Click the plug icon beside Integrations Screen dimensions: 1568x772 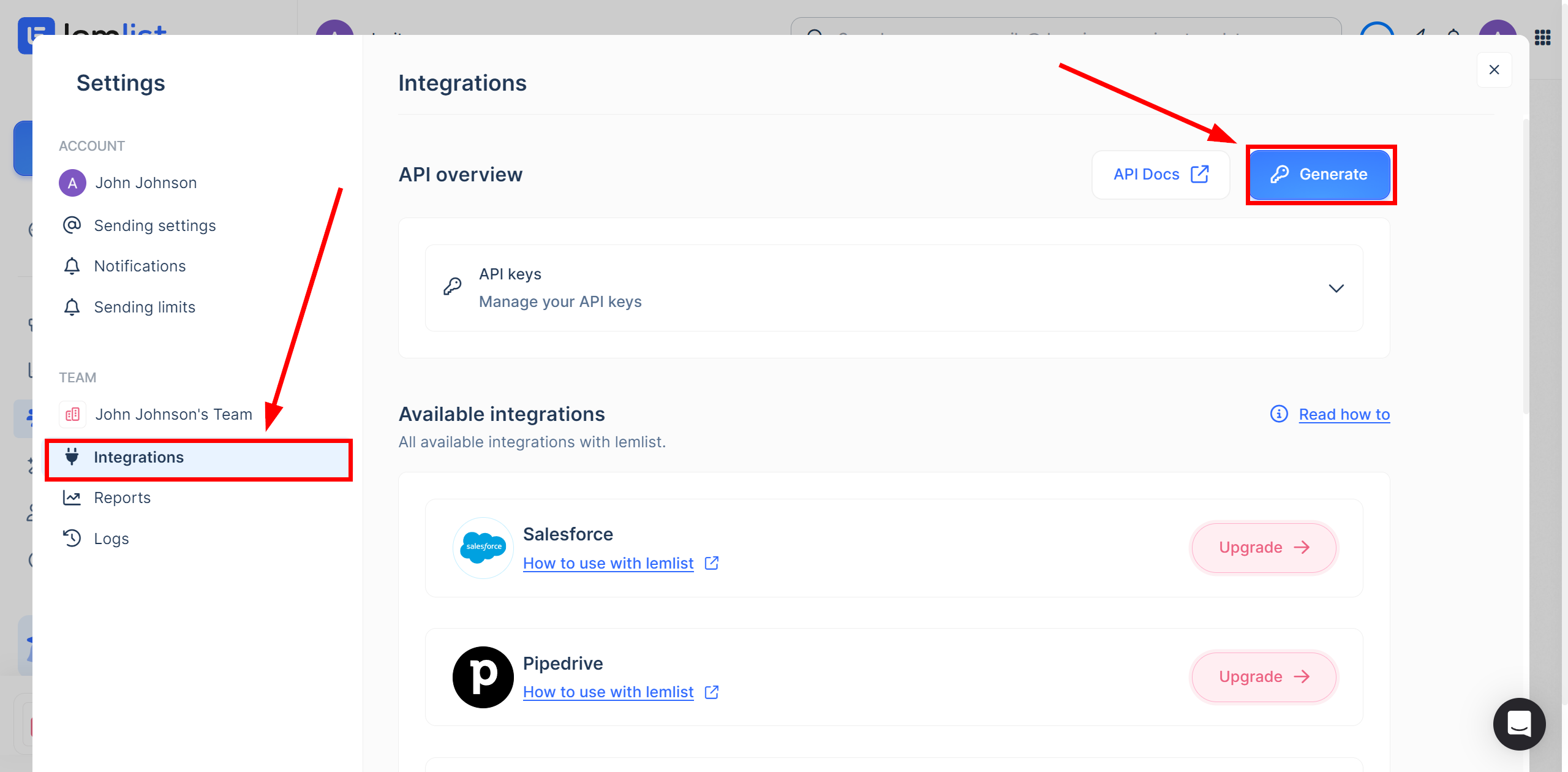click(x=72, y=456)
